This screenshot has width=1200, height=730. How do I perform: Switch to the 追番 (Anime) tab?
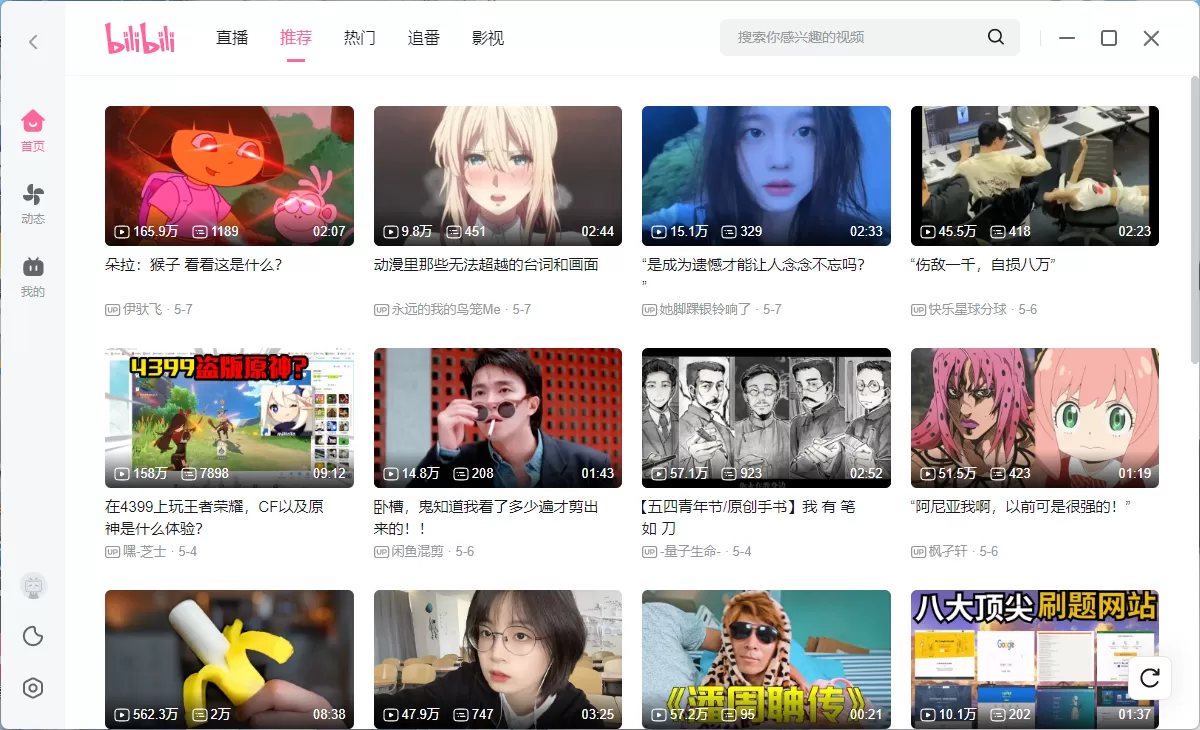tap(424, 37)
